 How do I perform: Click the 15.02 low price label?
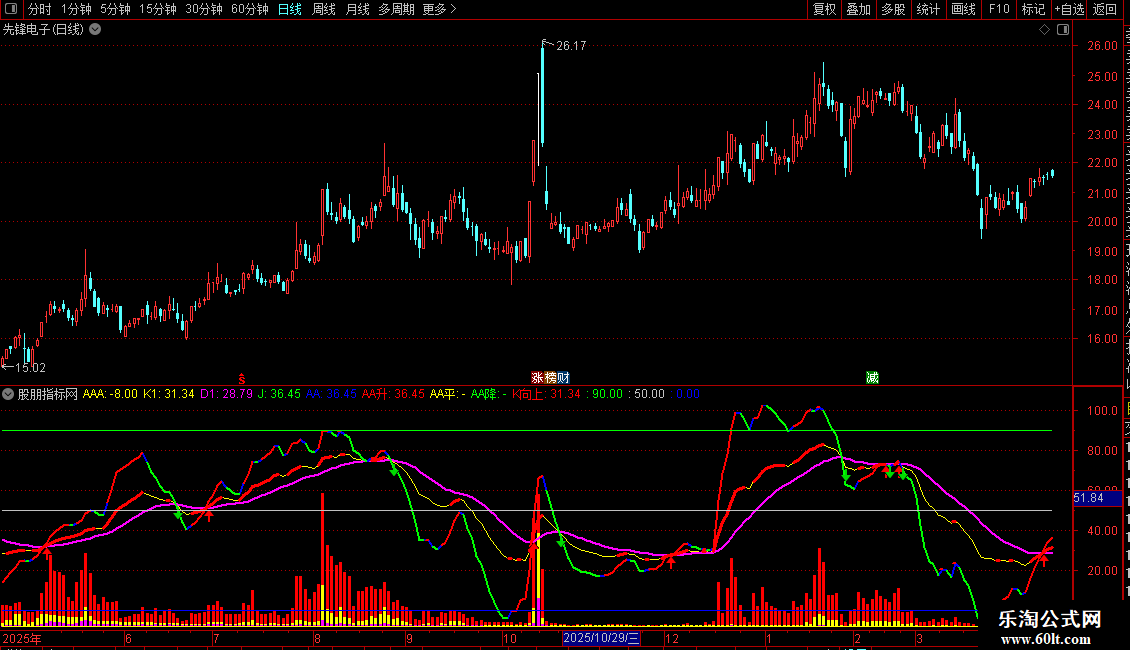pyautogui.click(x=30, y=368)
